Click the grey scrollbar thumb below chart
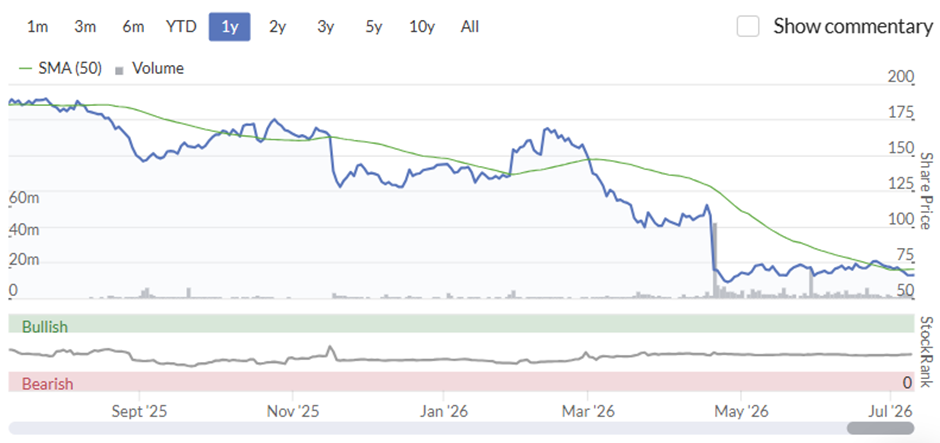 pos(880,428)
